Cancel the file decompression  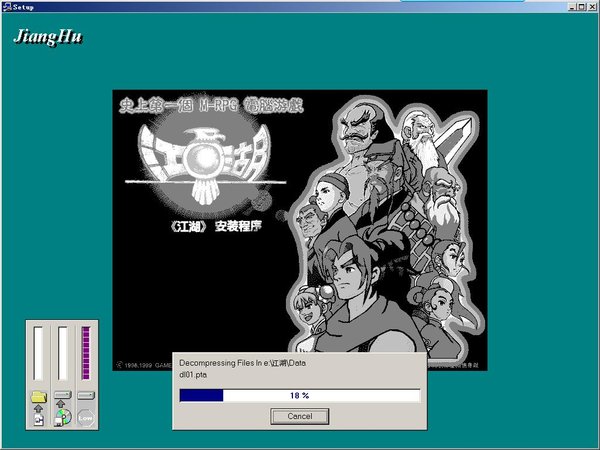pyautogui.click(x=300, y=416)
